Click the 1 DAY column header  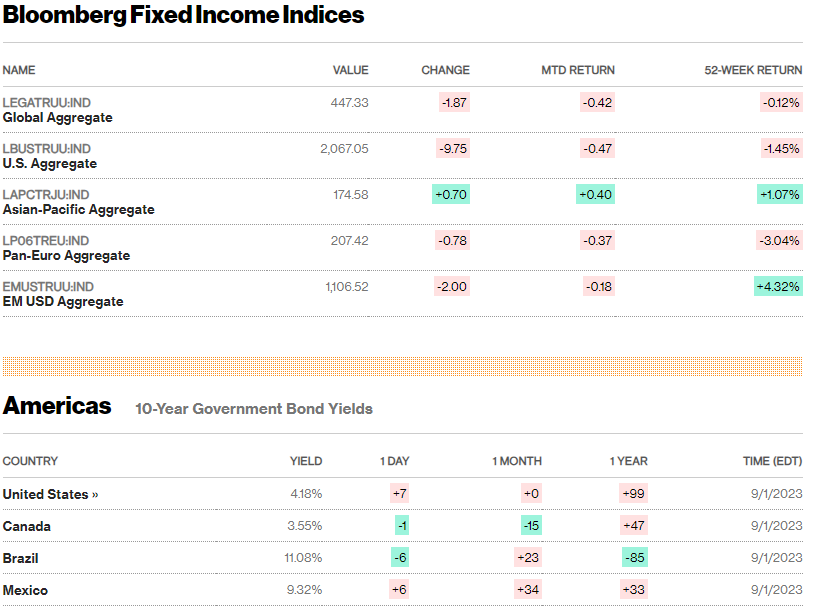tap(395, 461)
